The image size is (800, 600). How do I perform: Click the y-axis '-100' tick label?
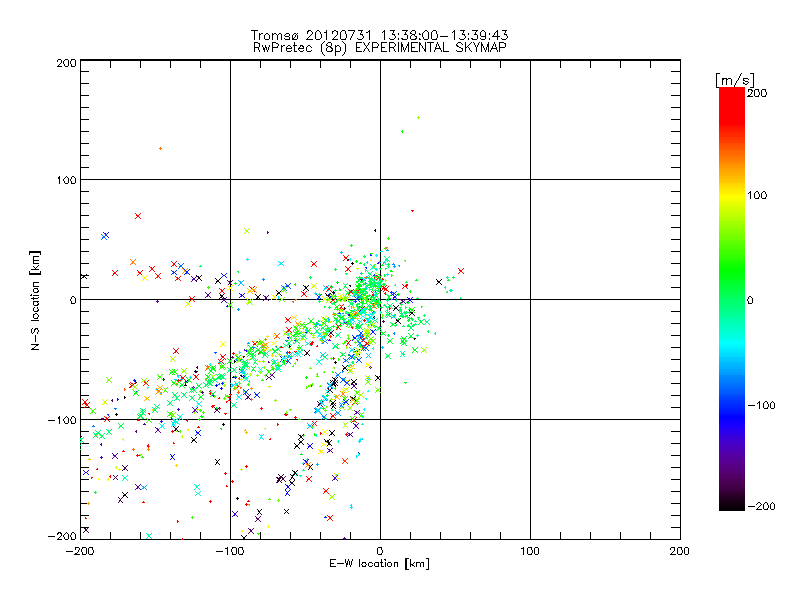coord(62,420)
